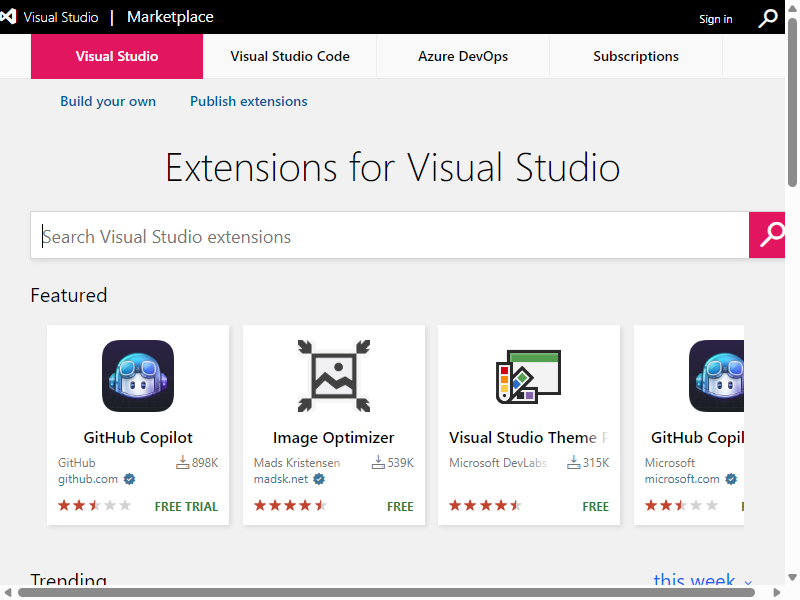Switch to Visual Studio Code tab
The image size is (800, 600).
click(x=290, y=56)
